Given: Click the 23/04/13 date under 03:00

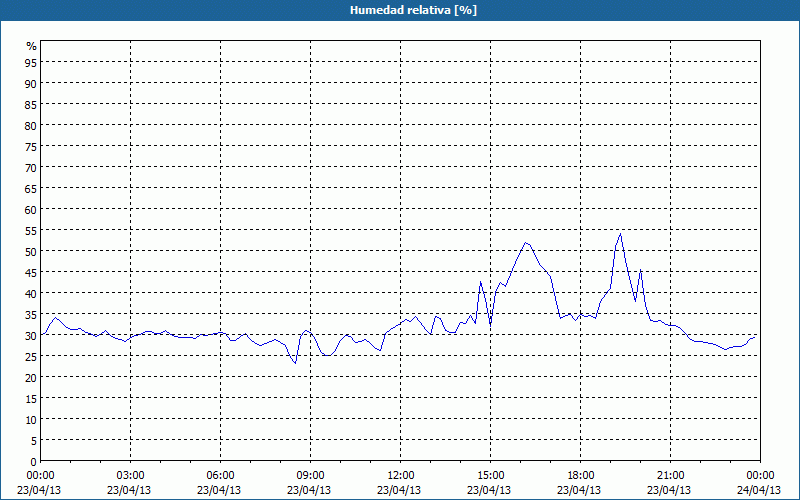Looking at the screenshot, I should click(129, 490).
